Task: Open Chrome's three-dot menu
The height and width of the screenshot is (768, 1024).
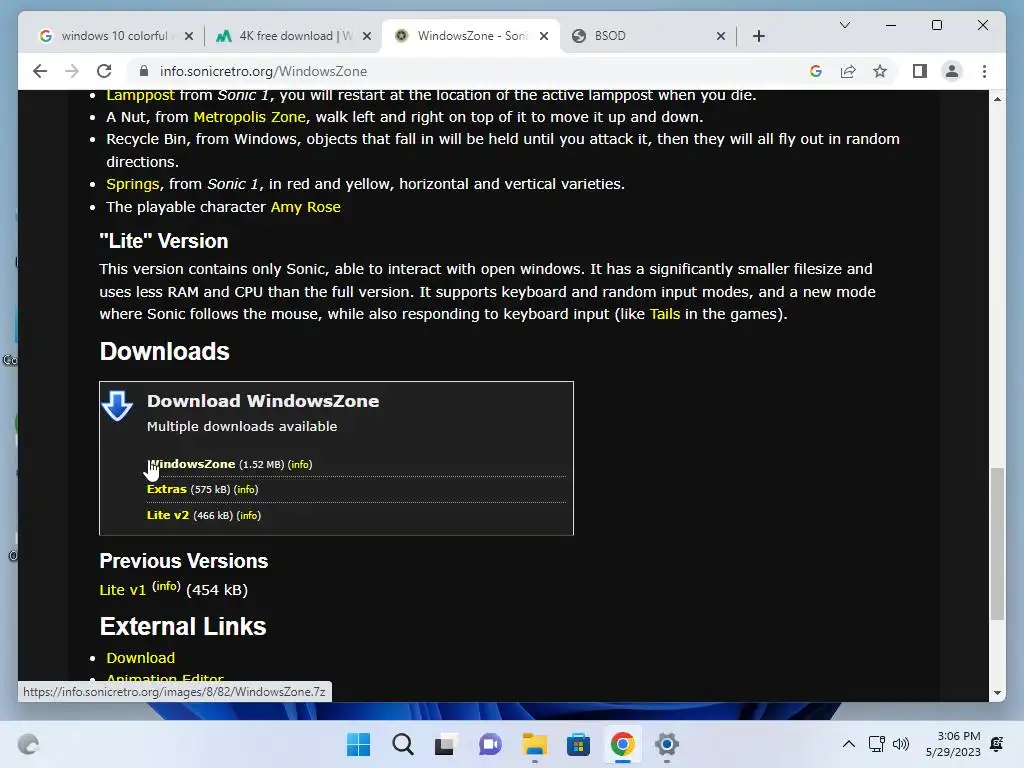Action: (984, 71)
